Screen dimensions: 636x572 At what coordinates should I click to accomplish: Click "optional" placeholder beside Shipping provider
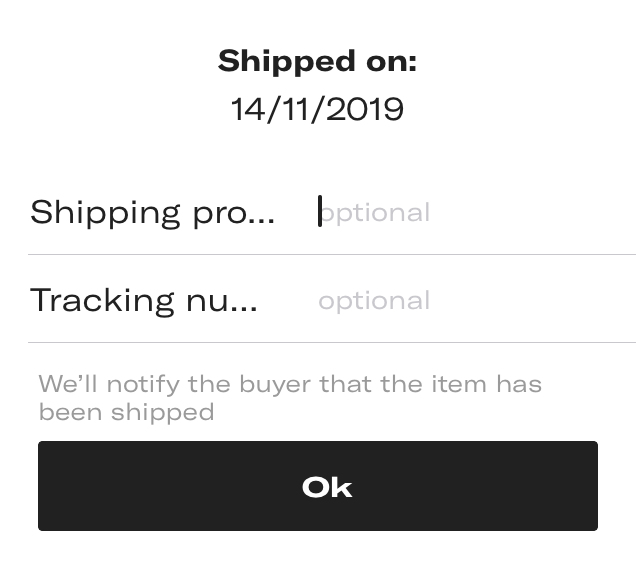click(x=376, y=212)
